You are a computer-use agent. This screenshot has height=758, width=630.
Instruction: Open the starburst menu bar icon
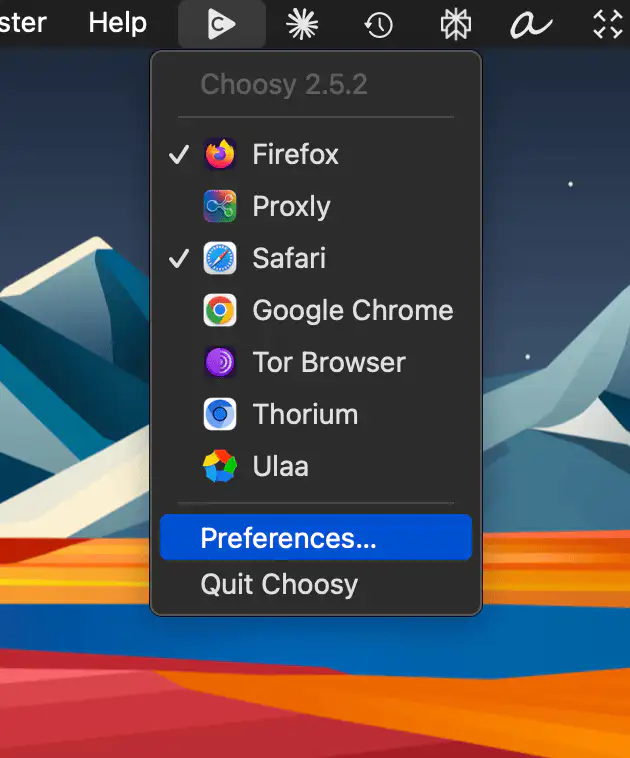[x=302, y=24]
